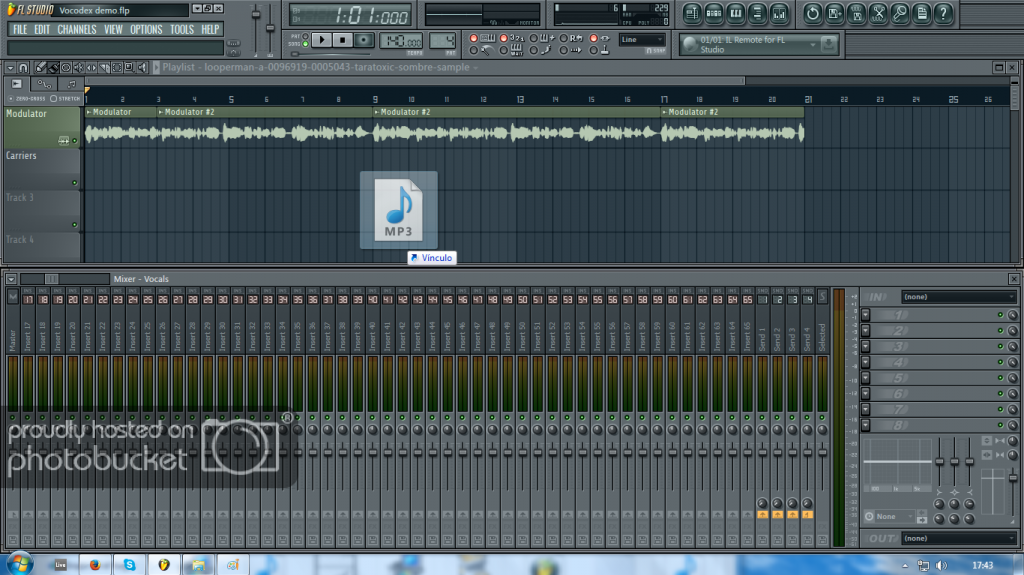Click the Stop playback button
This screenshot has width=1024, height=575.
coord(343,40)
